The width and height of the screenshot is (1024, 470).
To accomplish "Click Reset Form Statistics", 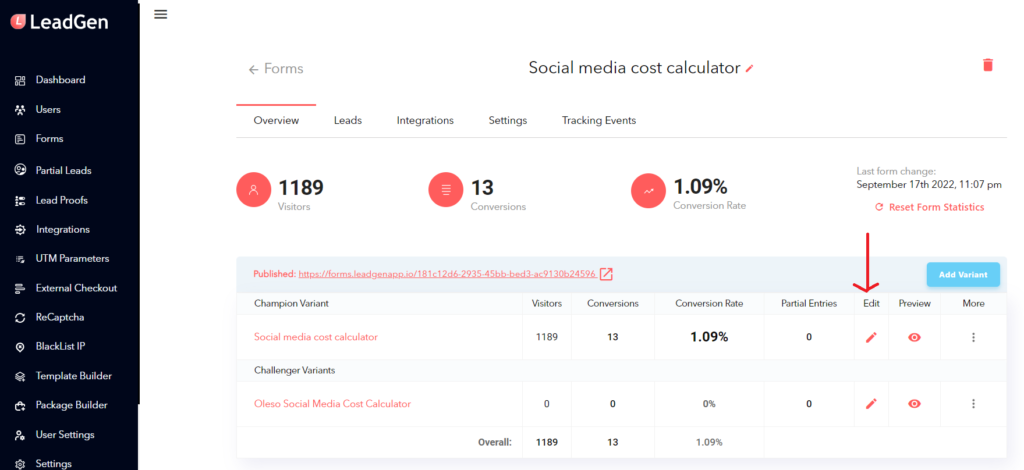I will 929,207.
